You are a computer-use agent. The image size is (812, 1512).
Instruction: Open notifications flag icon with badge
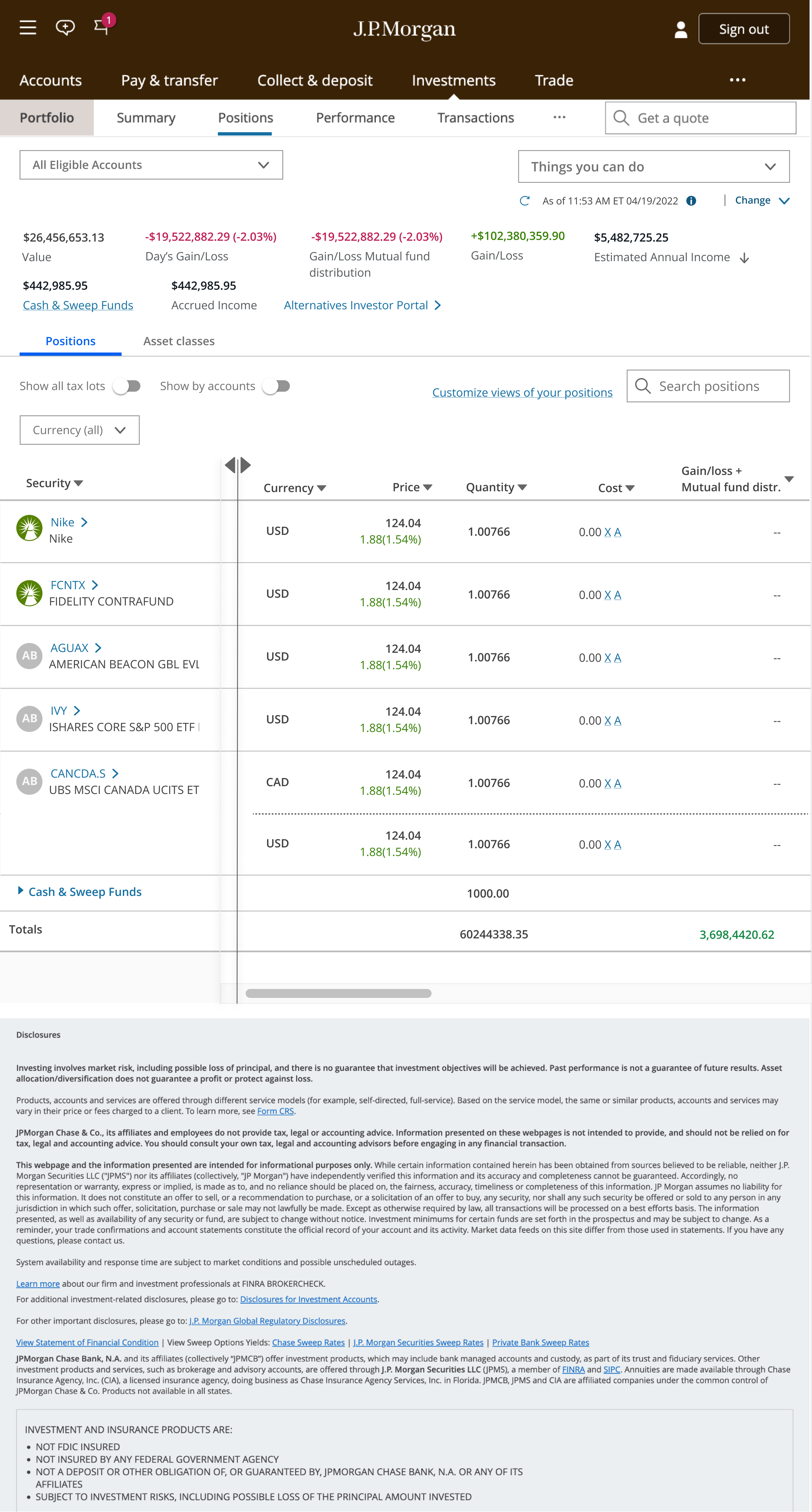click(x=102, y=26)
